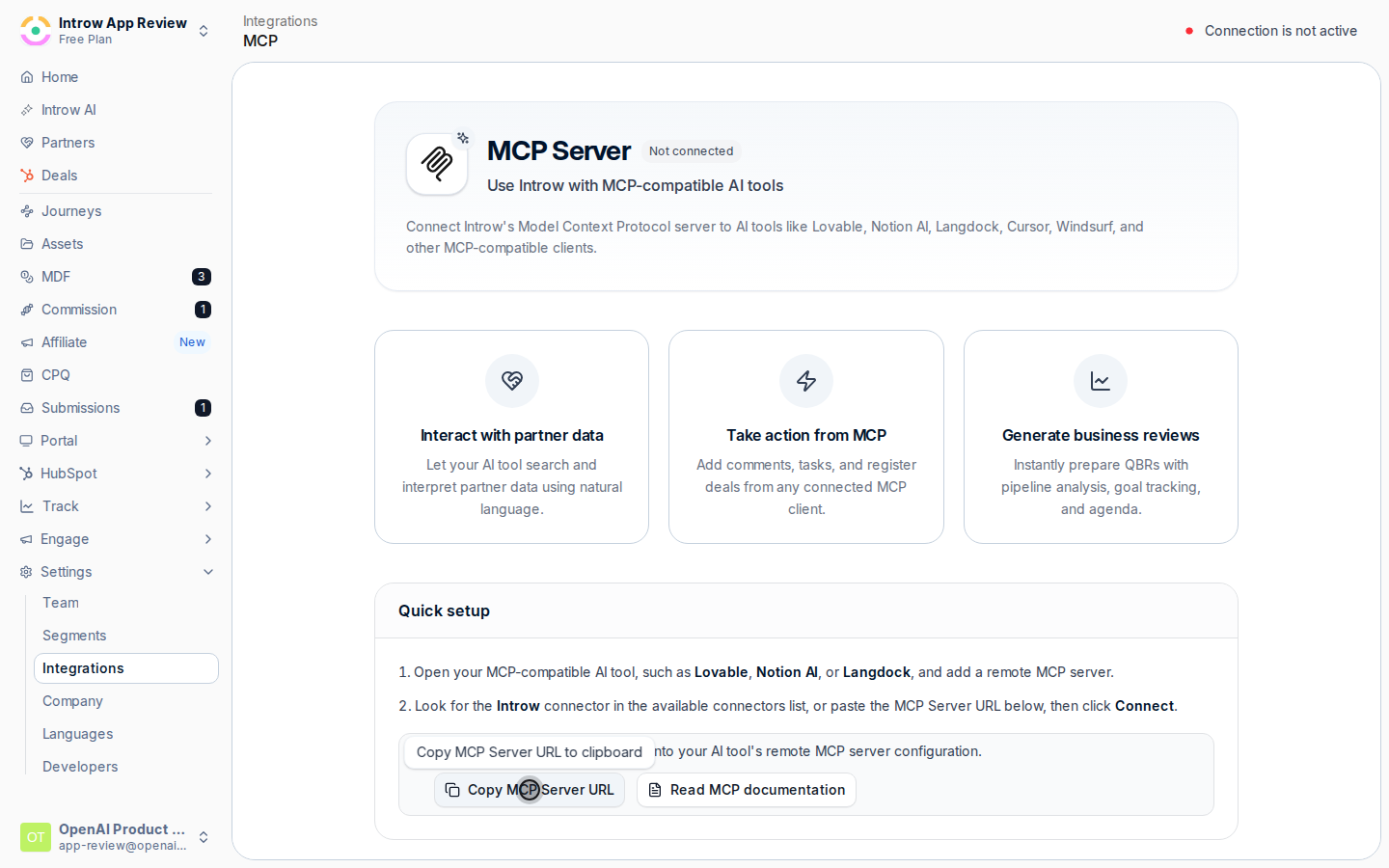Click the Generate business reviews heading
Screen dimensions: 1389x868
[1101, 436]
